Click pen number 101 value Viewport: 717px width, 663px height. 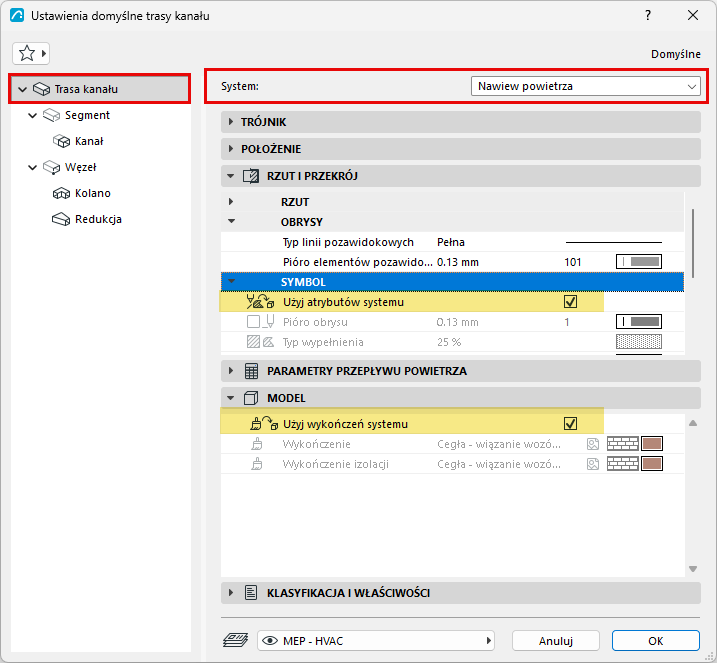pos(573,262)
